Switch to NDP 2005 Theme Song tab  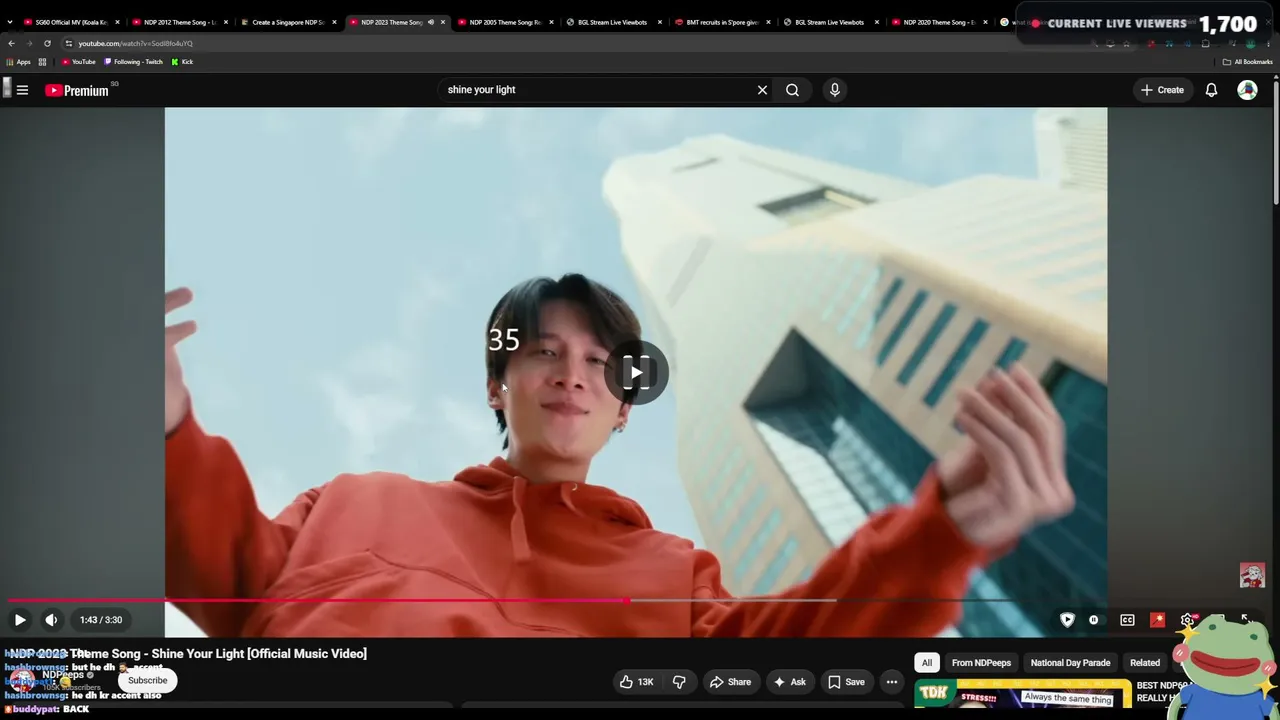click(505, 22)
